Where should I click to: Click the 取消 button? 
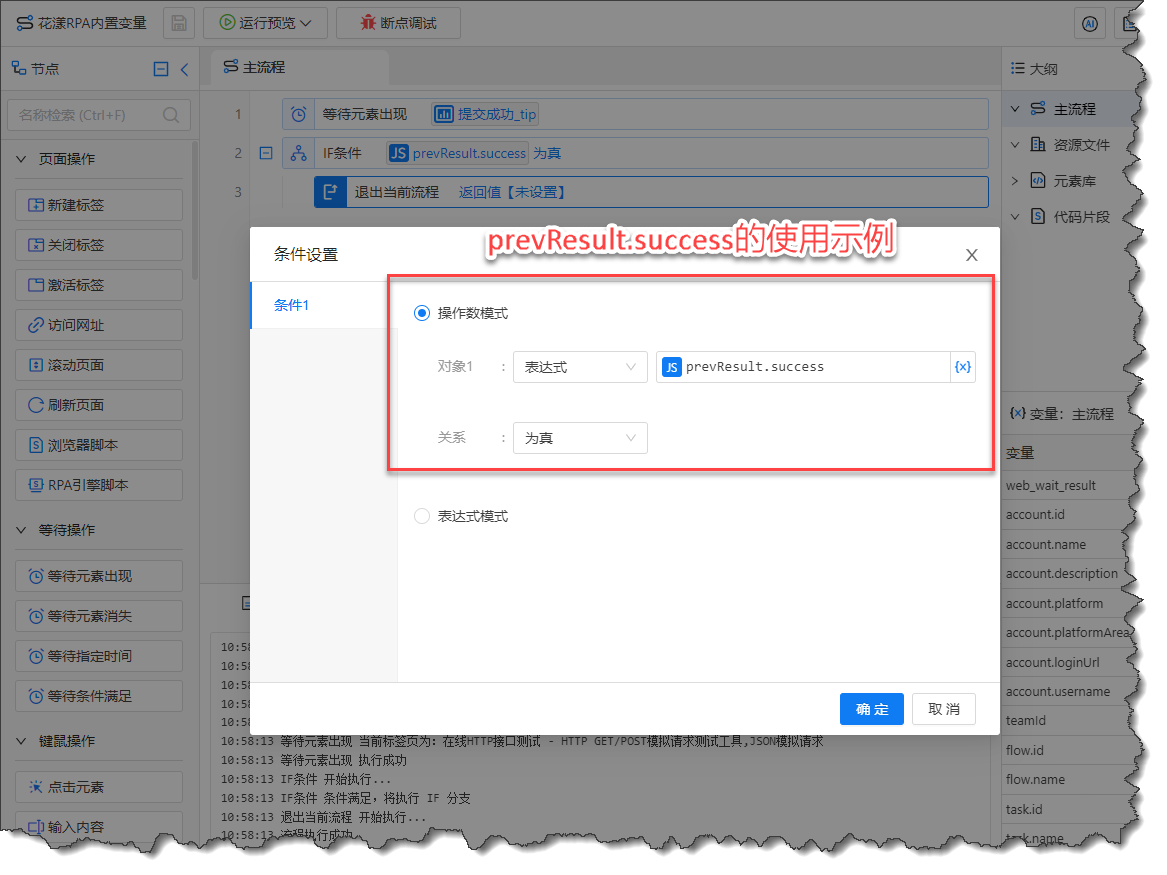coord(944,709)
